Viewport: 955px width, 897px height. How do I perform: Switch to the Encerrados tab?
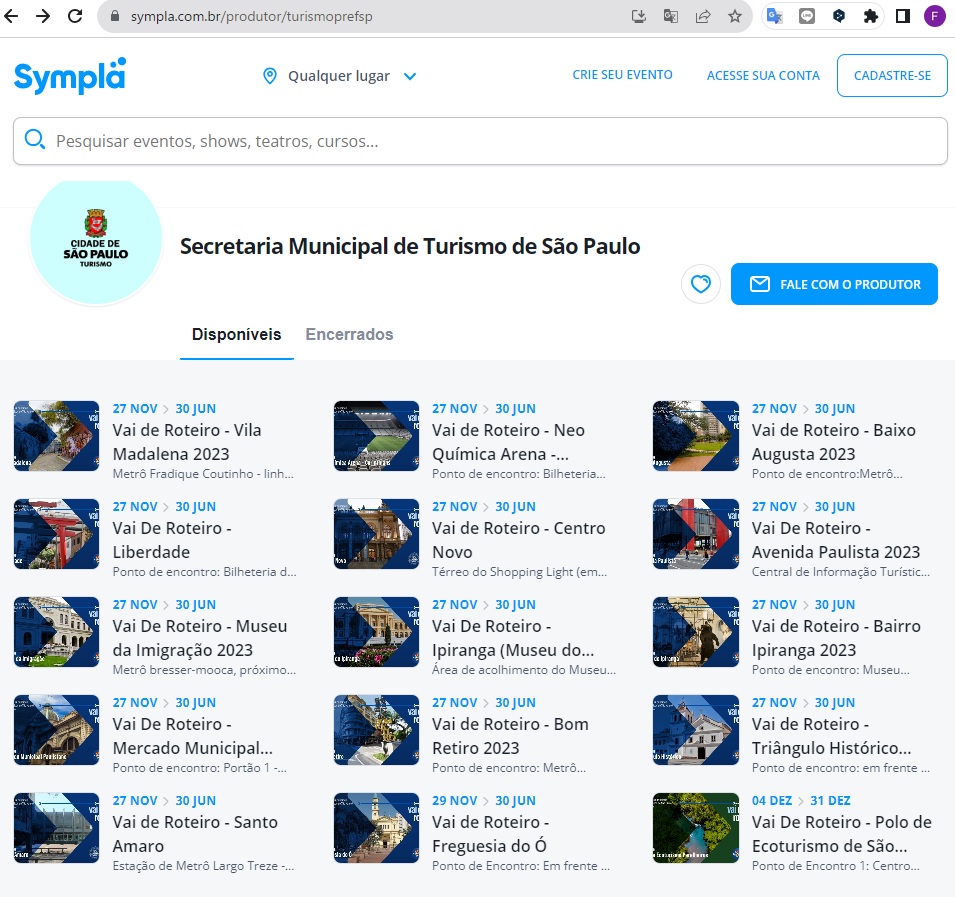click(x=349, y=334)
